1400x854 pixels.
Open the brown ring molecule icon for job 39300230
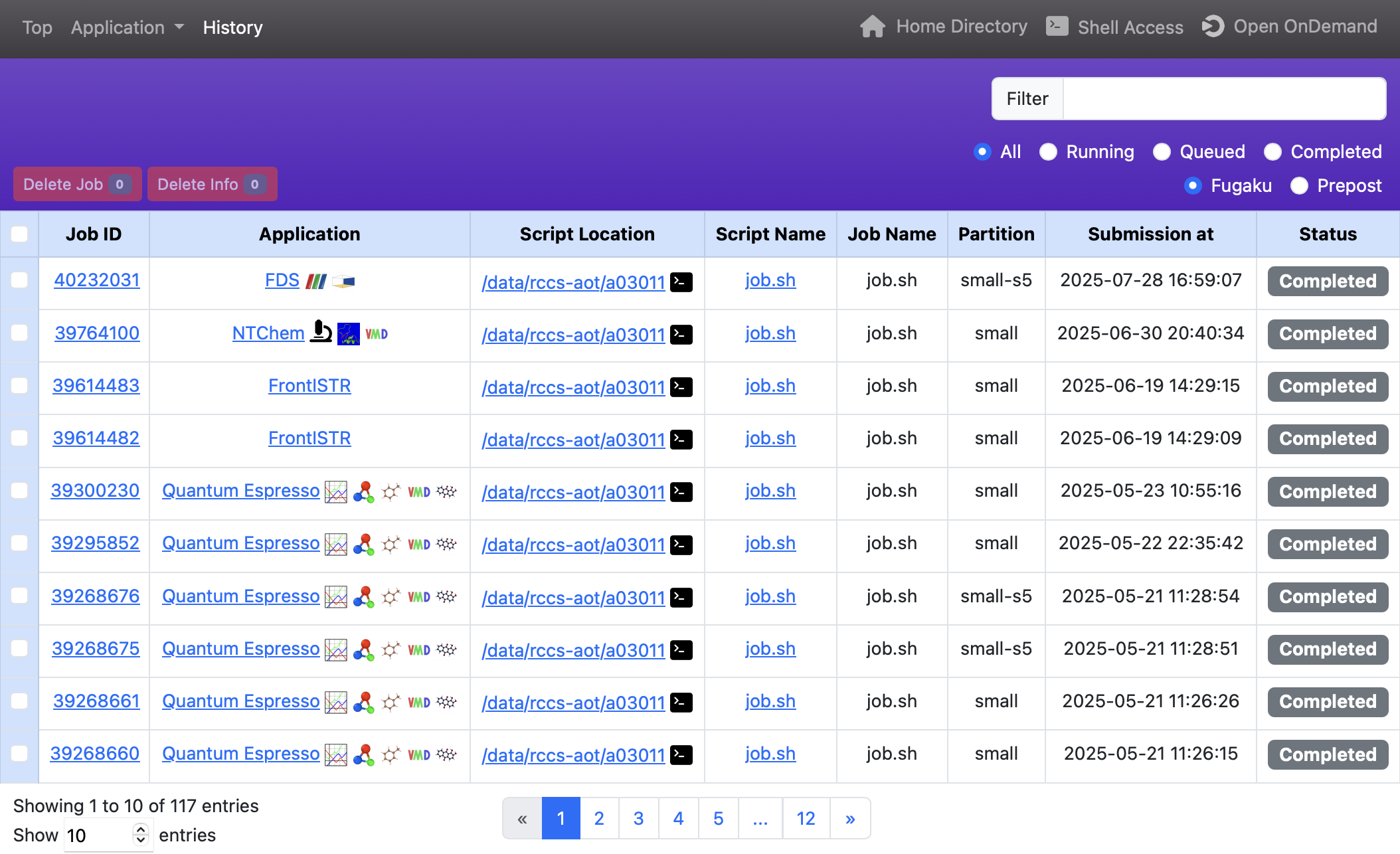pyautogui.click(x=391, y=492)
